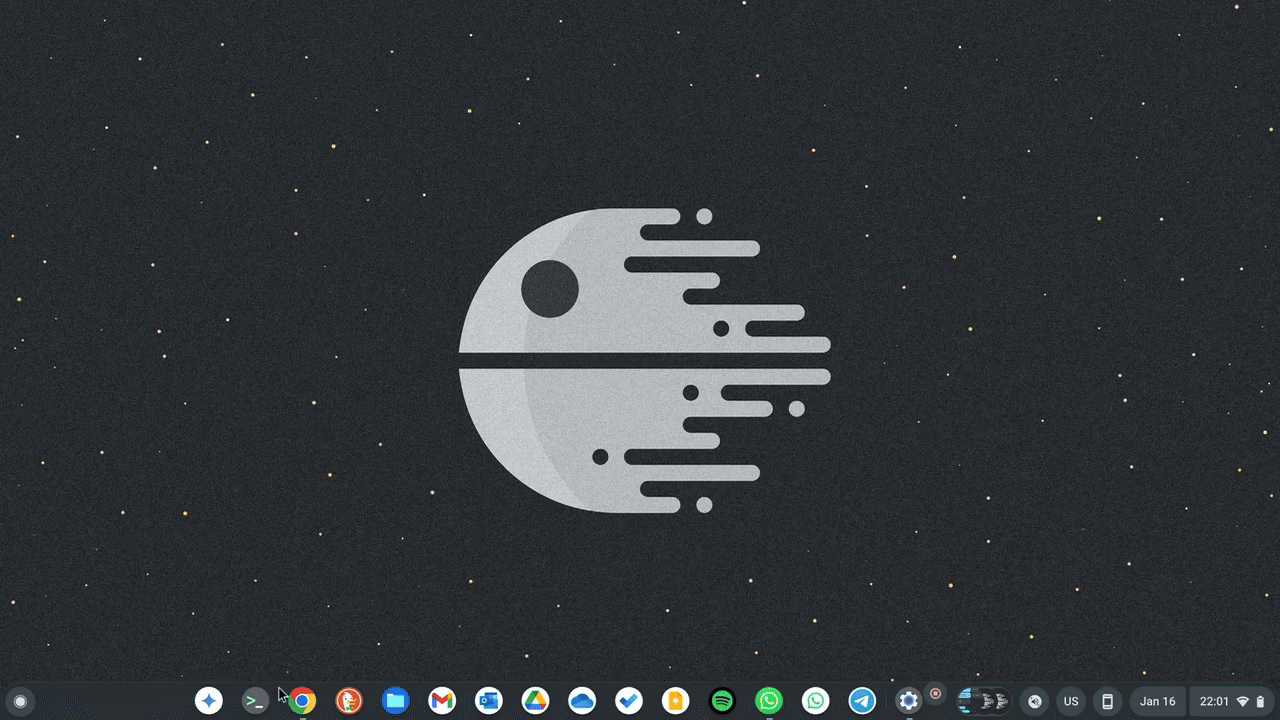Open the green WhatsApp icon

769,701
